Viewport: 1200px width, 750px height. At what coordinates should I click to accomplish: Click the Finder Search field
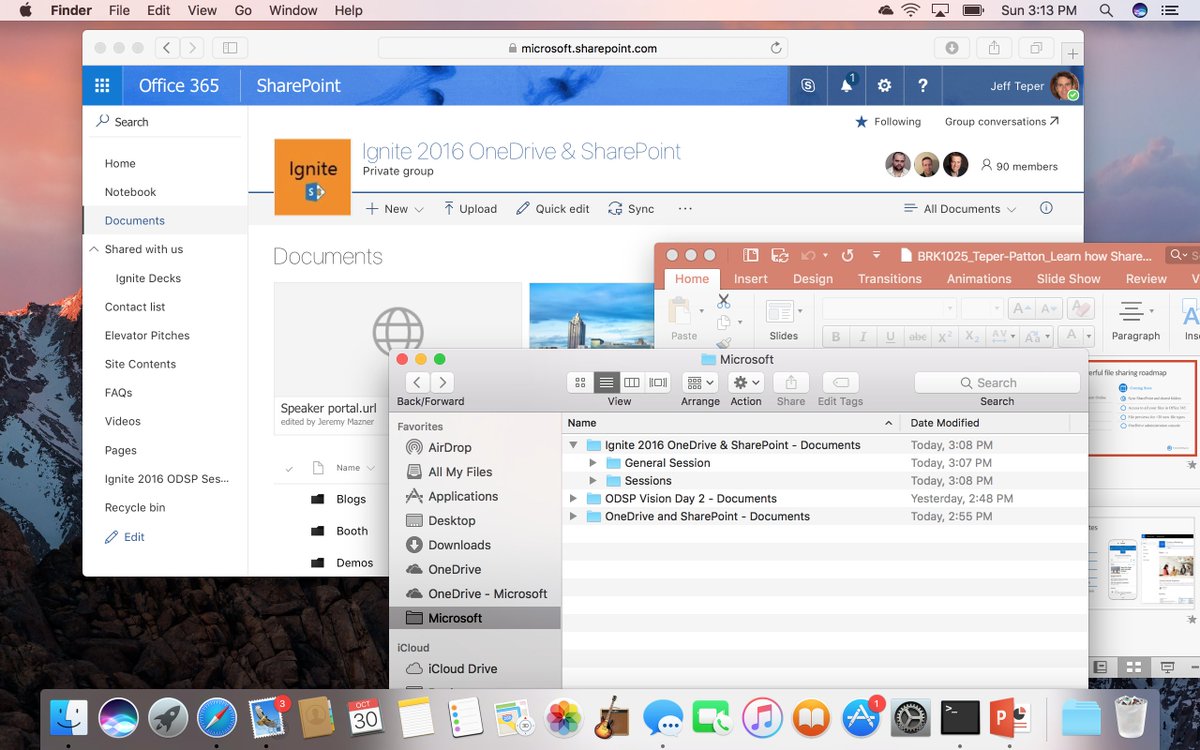(997, 383)
